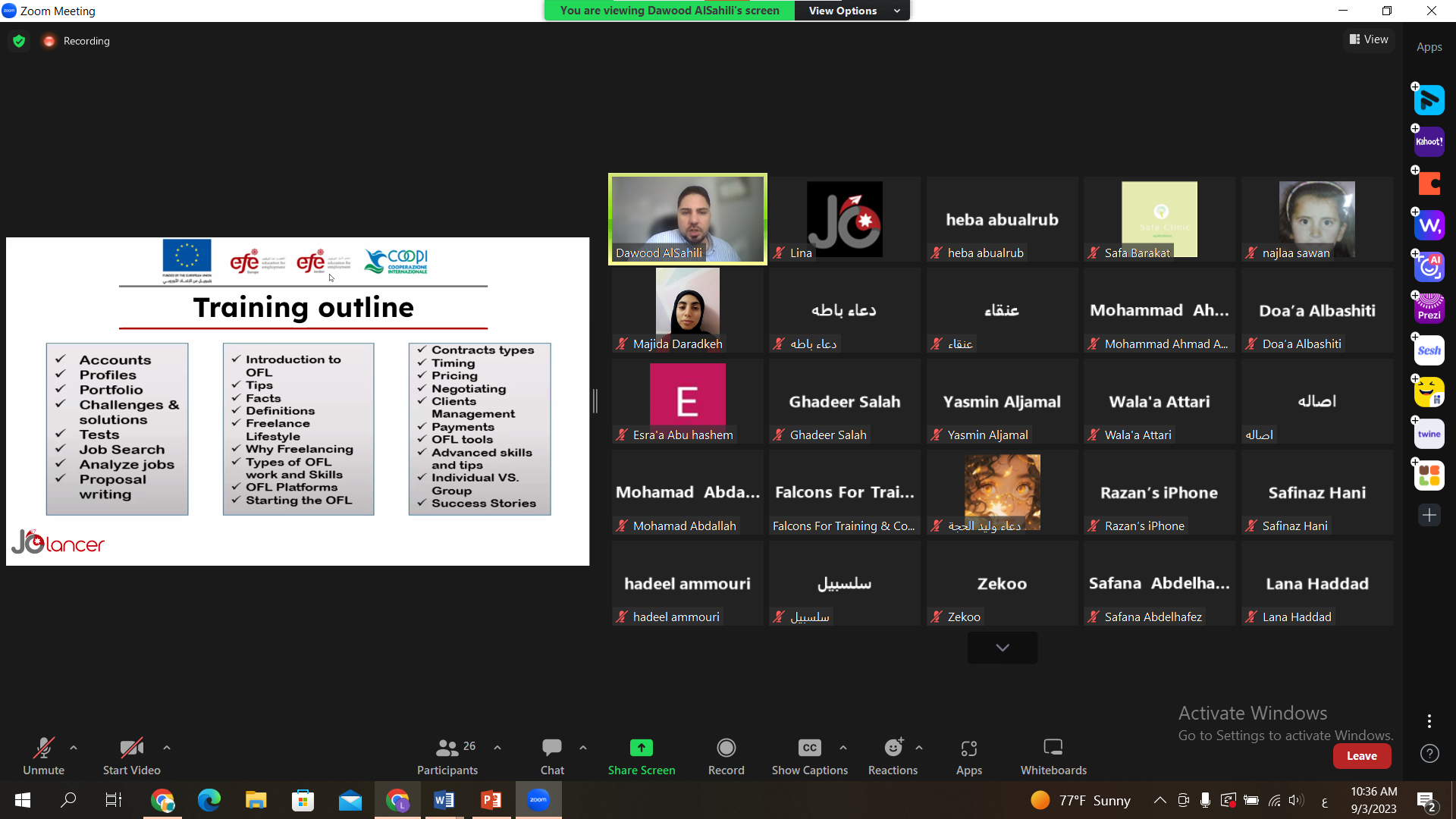The width and height of the screenshot is (1456, 819).
Task: Open the Kahoot! app in sidebar
Action: [x=1429, y=142]
